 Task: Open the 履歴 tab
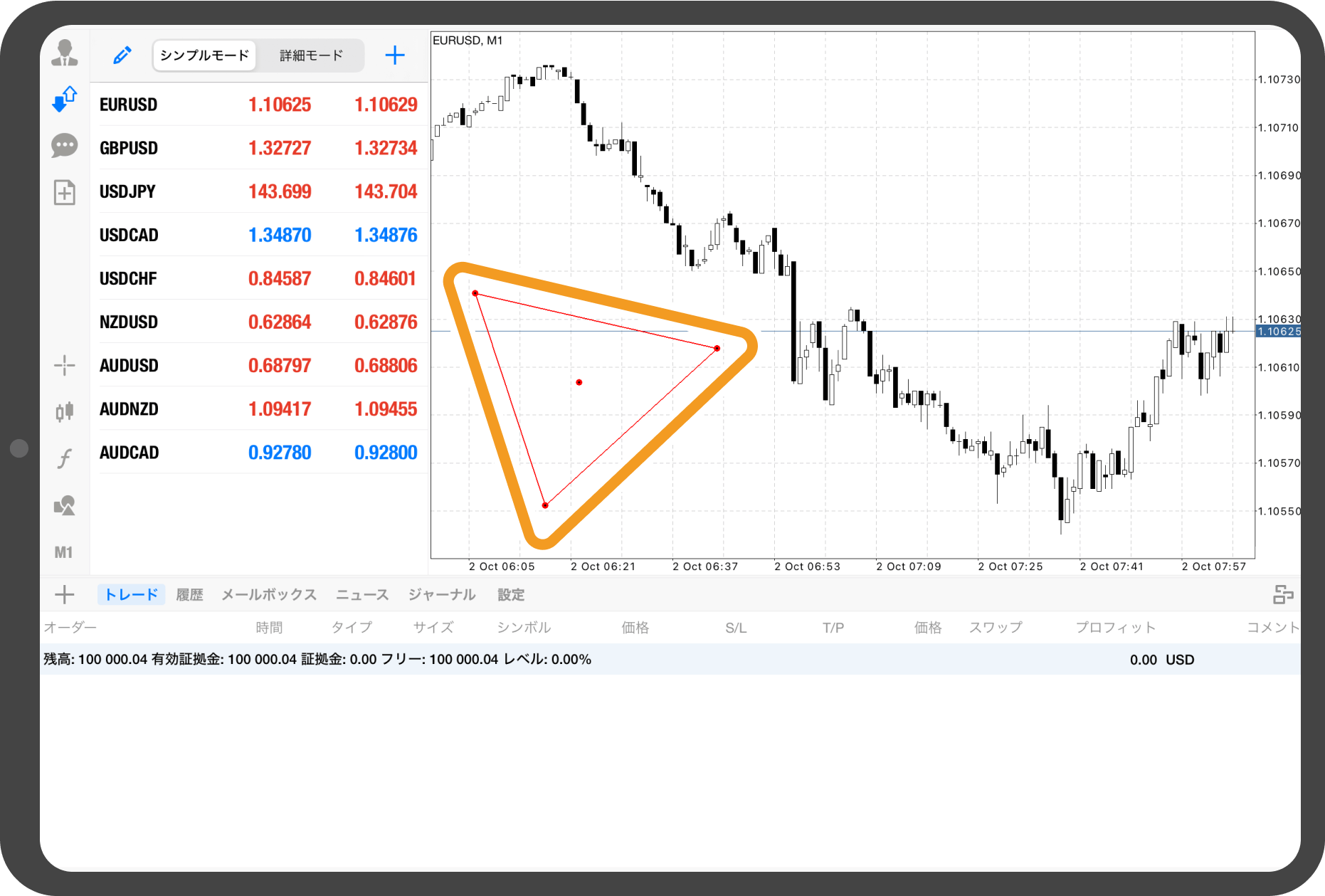[x=189, y=595]
